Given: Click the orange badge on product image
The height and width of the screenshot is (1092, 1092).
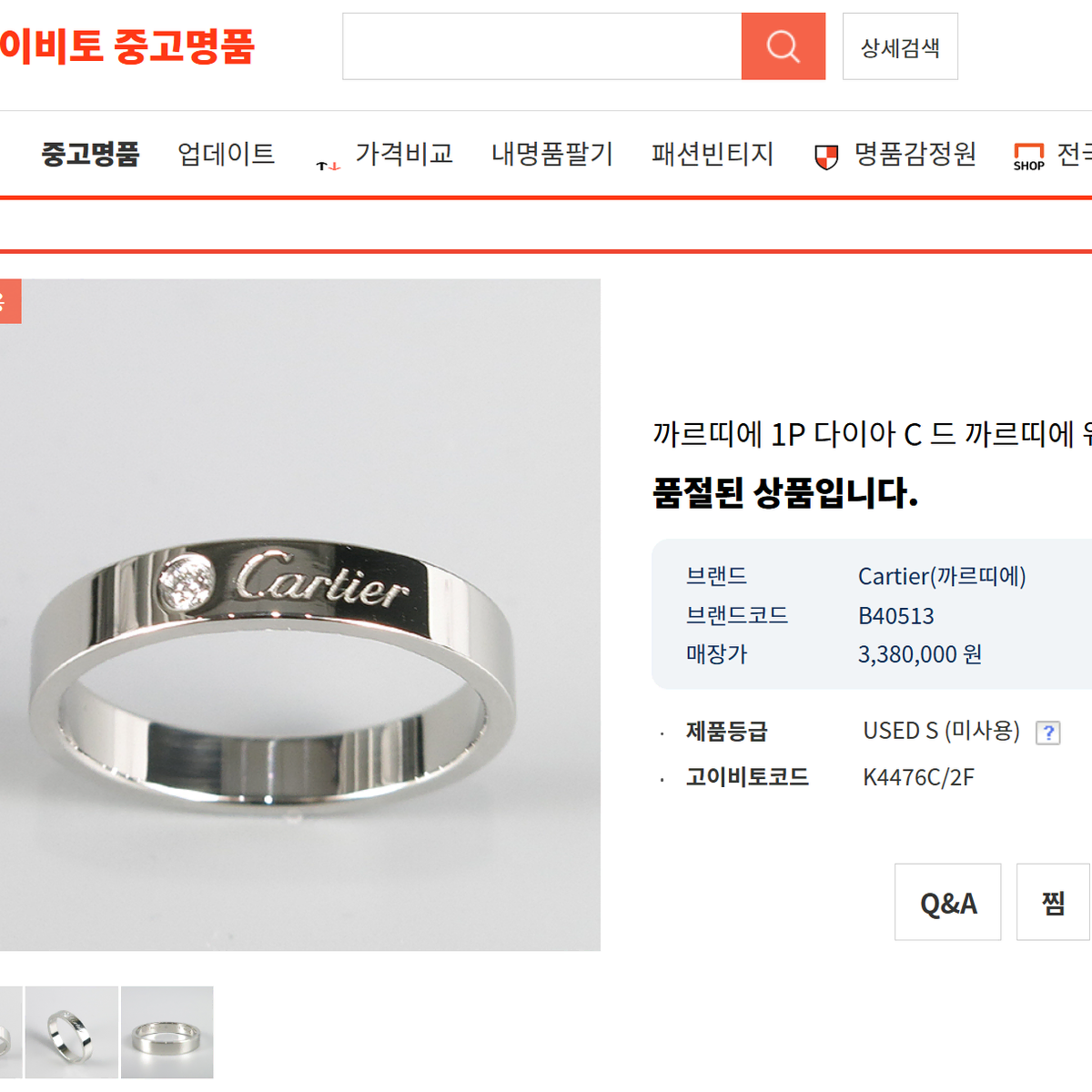Looking at the screenshot, I should coord(10,301).
